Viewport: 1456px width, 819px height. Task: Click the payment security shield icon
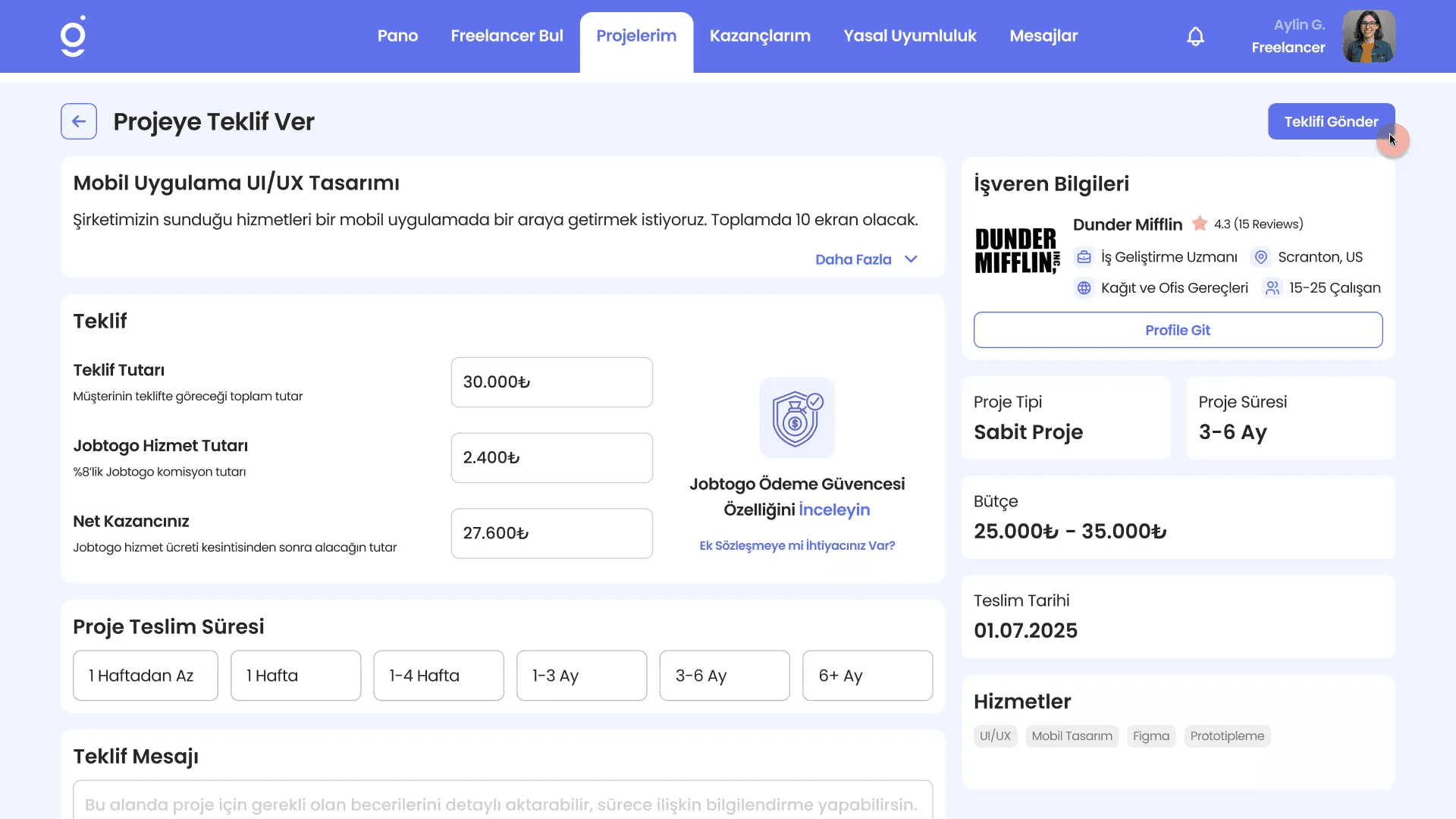pyautogui.click(x=796, y=418)
